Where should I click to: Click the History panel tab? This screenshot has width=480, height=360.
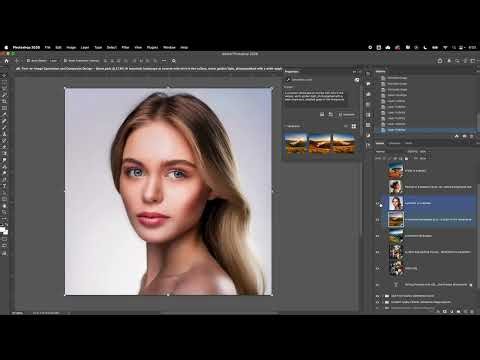(381, 71)
